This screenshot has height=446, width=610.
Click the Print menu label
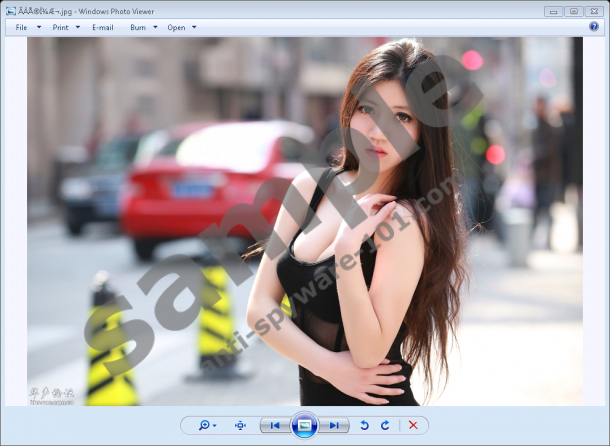60,27
